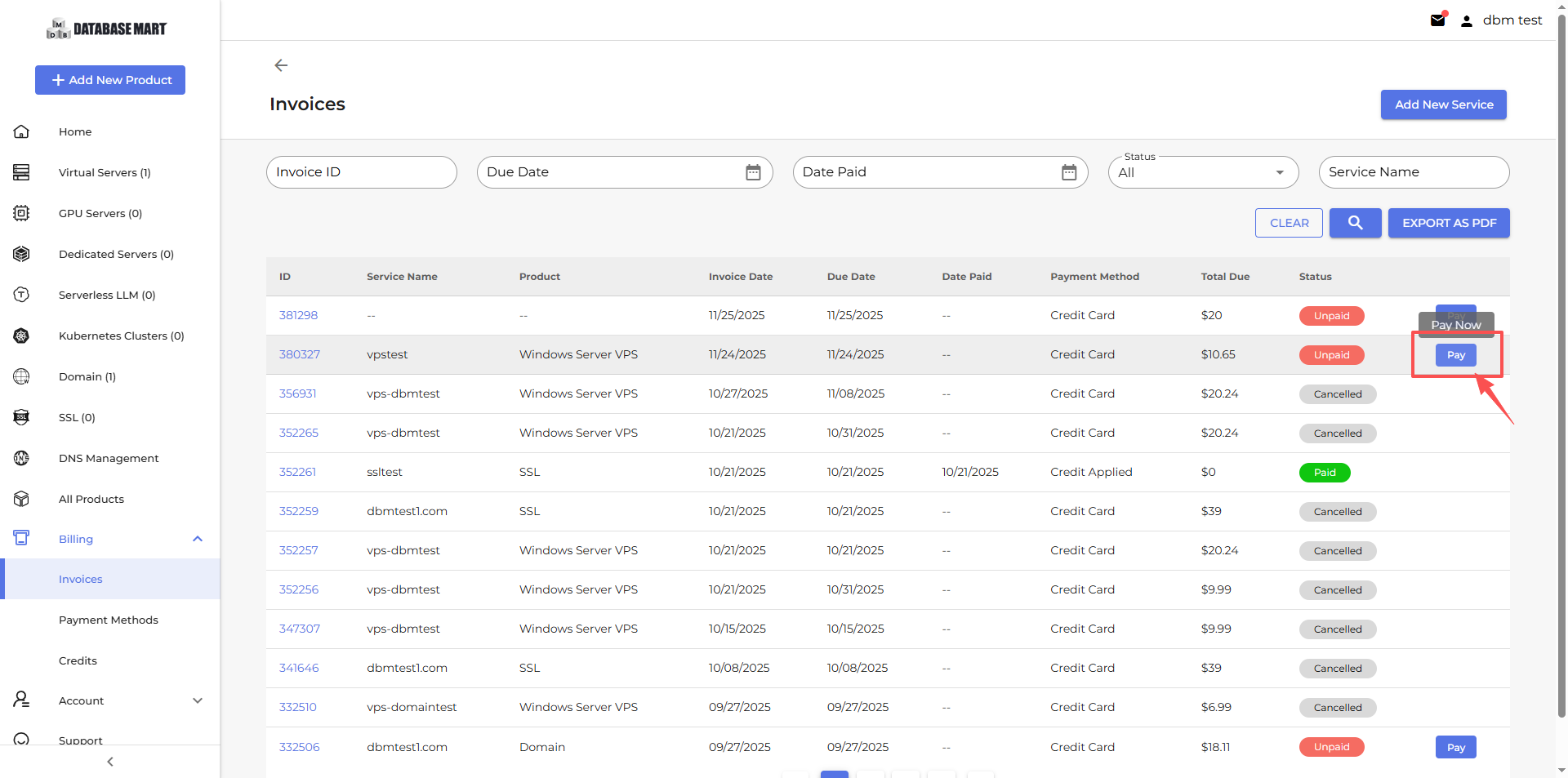The image size is (1568, 778).
Task: Click the Virtual Servers icon
Action: [22, 172]
